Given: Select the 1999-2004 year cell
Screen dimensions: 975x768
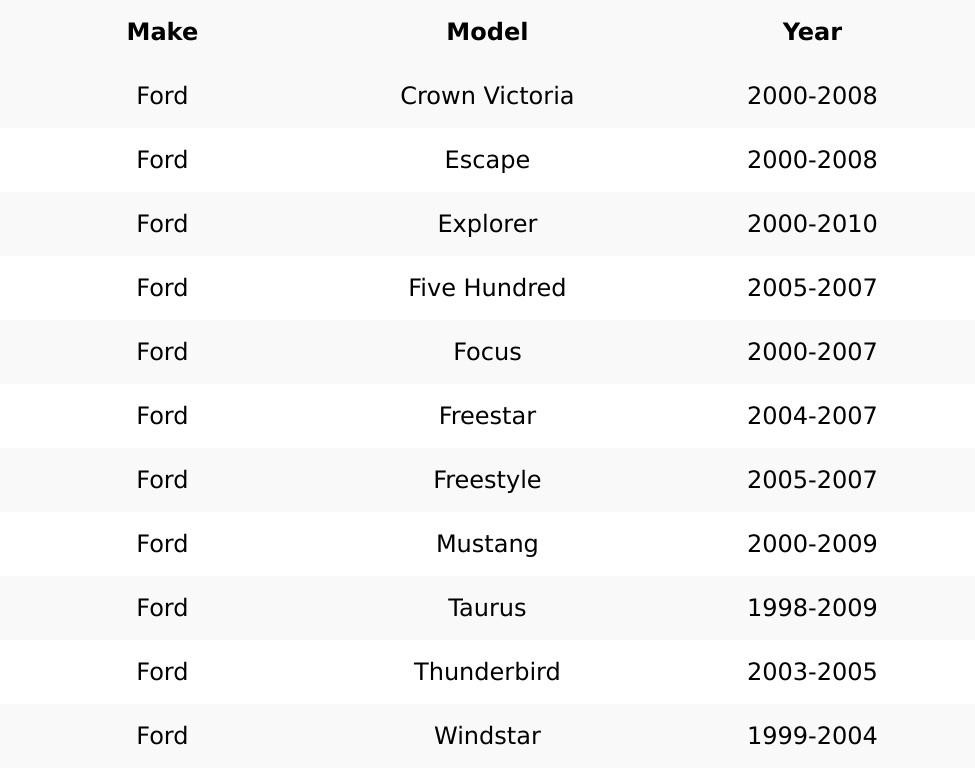Looking at the screenshot, I should [812, 736].
